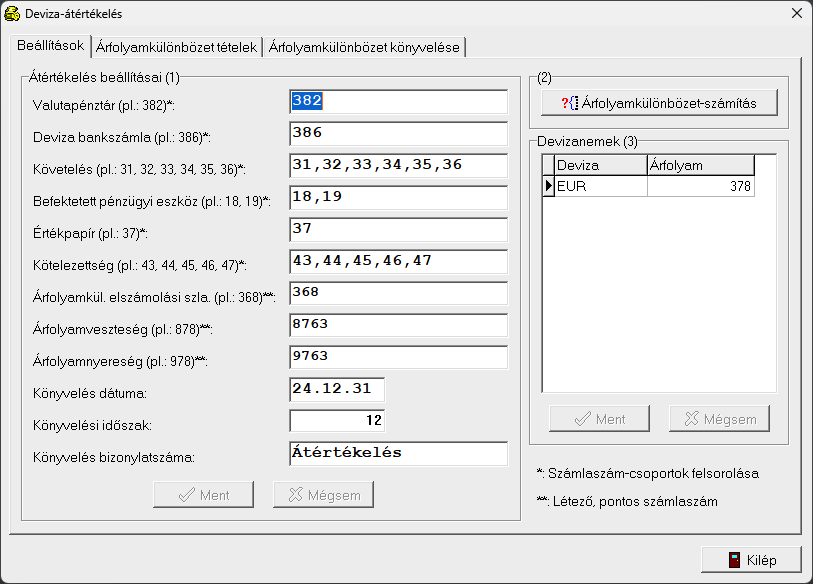Select the Értékpapír field with 37
Screen dimensions: 813x584
coord(399,230)
